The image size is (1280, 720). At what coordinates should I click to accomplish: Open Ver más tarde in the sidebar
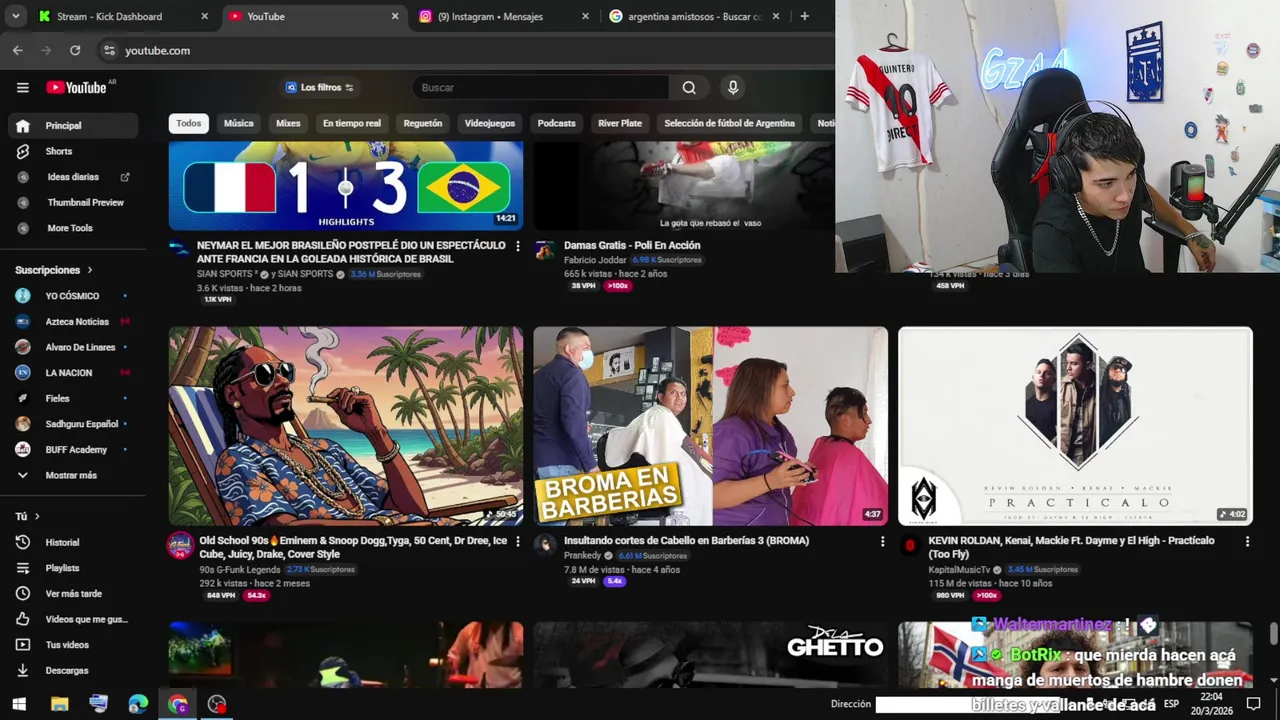click(73, 593)
